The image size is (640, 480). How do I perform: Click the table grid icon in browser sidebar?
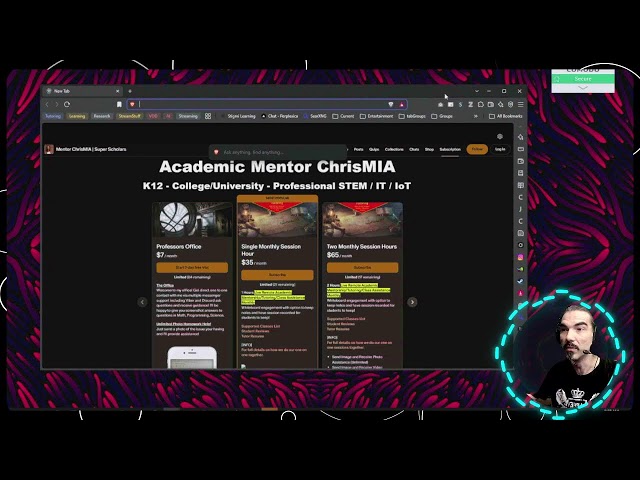coord(520,185)
